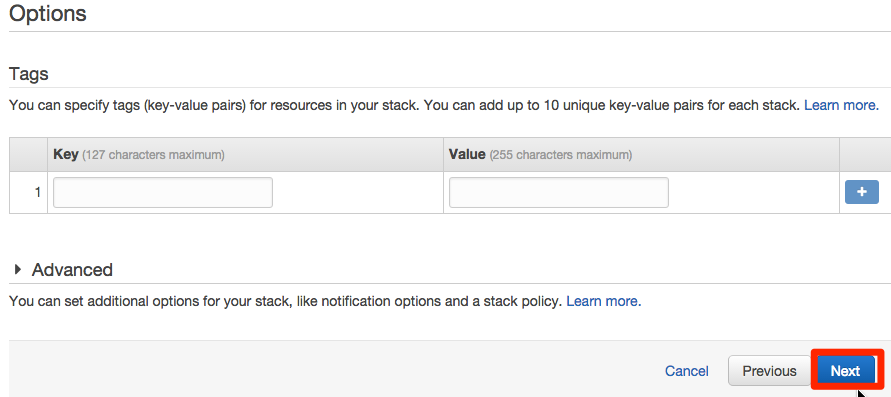Select the Tags section heading

pyautogui.click(x=29, y=74)
